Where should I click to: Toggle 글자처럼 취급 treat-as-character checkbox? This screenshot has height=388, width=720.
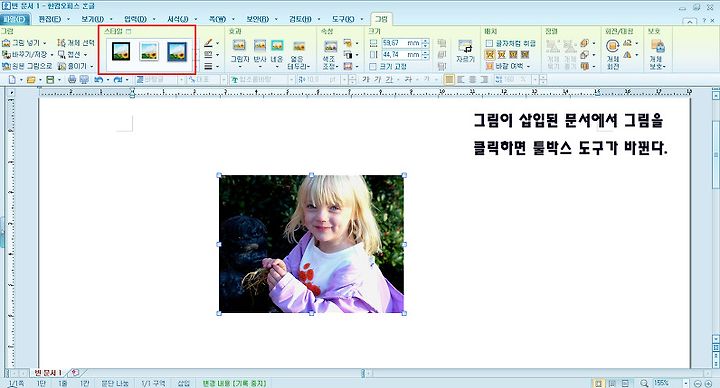(x=489, y=43)
